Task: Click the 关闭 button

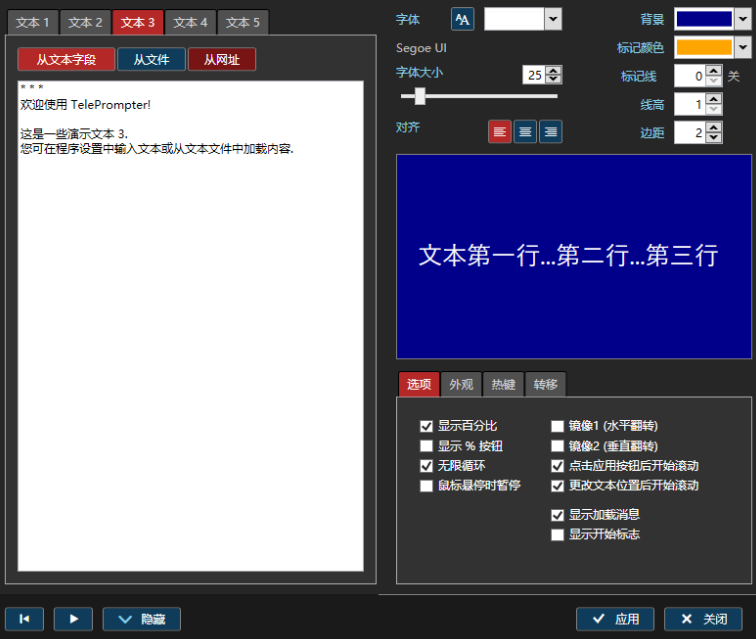Action: tap(703, 619)
